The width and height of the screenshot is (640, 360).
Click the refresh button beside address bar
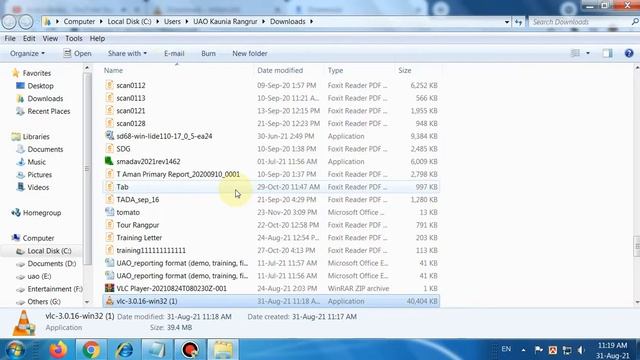[x=518, y=22]
